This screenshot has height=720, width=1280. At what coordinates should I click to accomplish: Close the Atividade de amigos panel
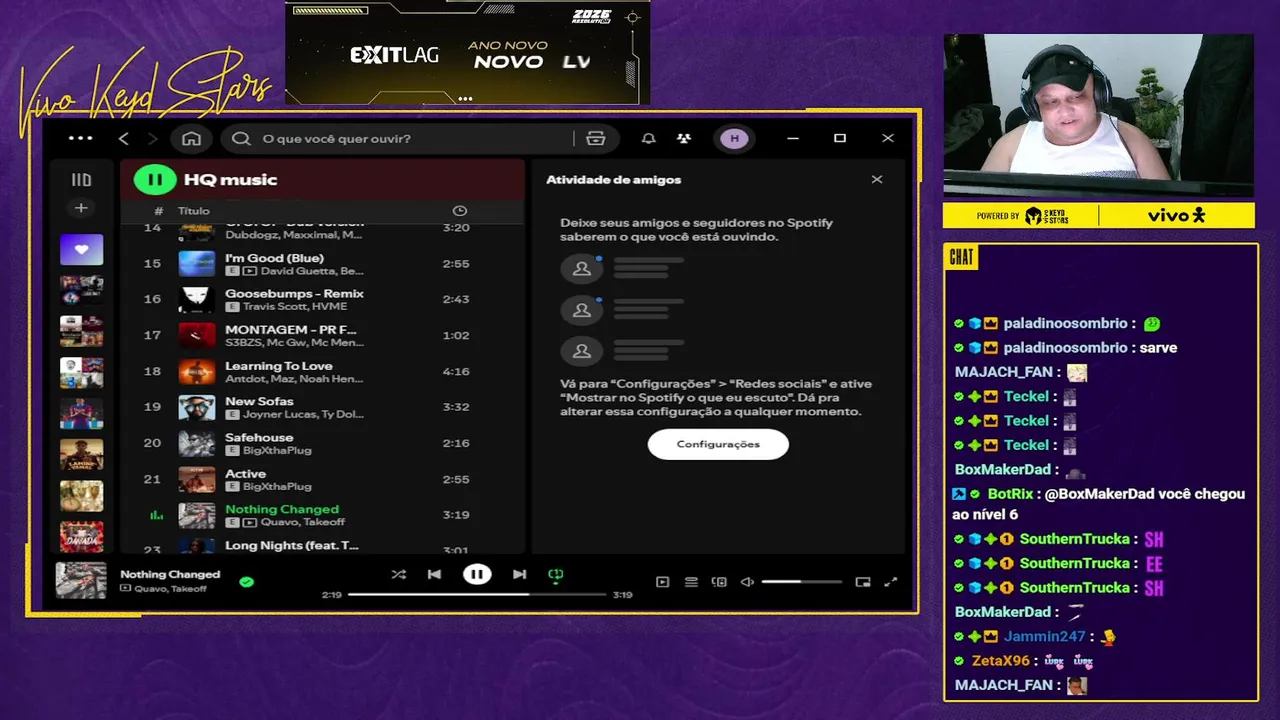click(x=877, y=180)
